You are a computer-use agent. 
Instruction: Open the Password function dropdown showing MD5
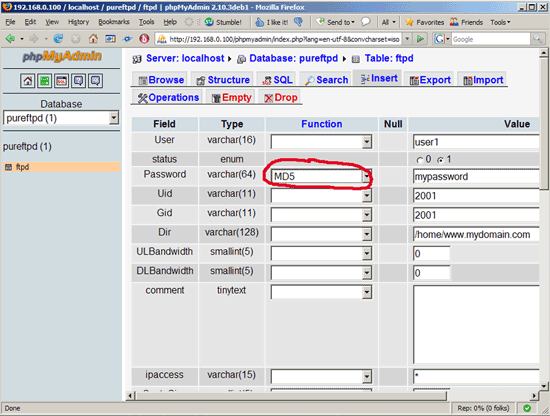pos(321,176)
